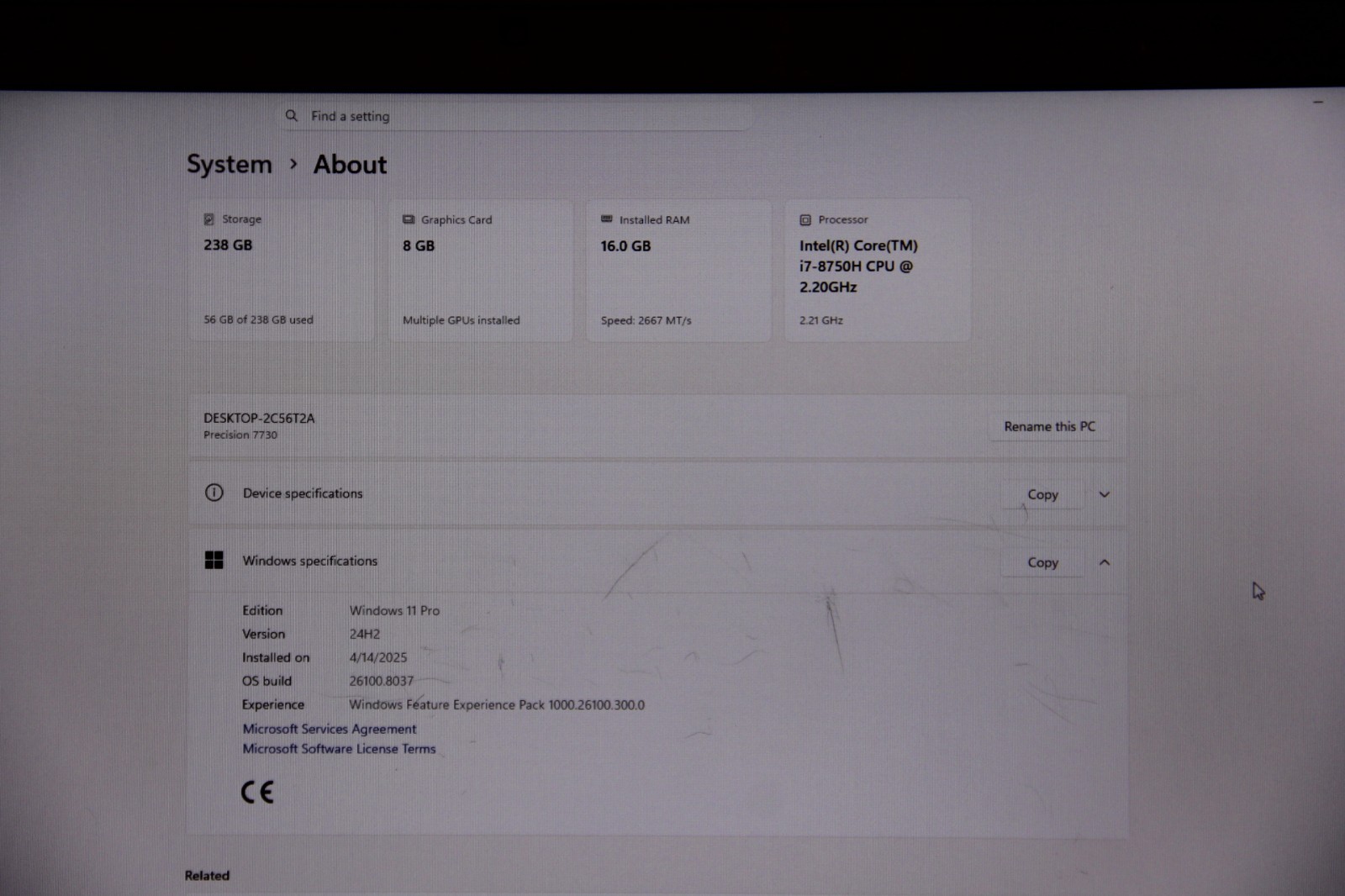Click Device specifications info icon
Screen dimensions: 1345x896
click(x=214, y=493)
